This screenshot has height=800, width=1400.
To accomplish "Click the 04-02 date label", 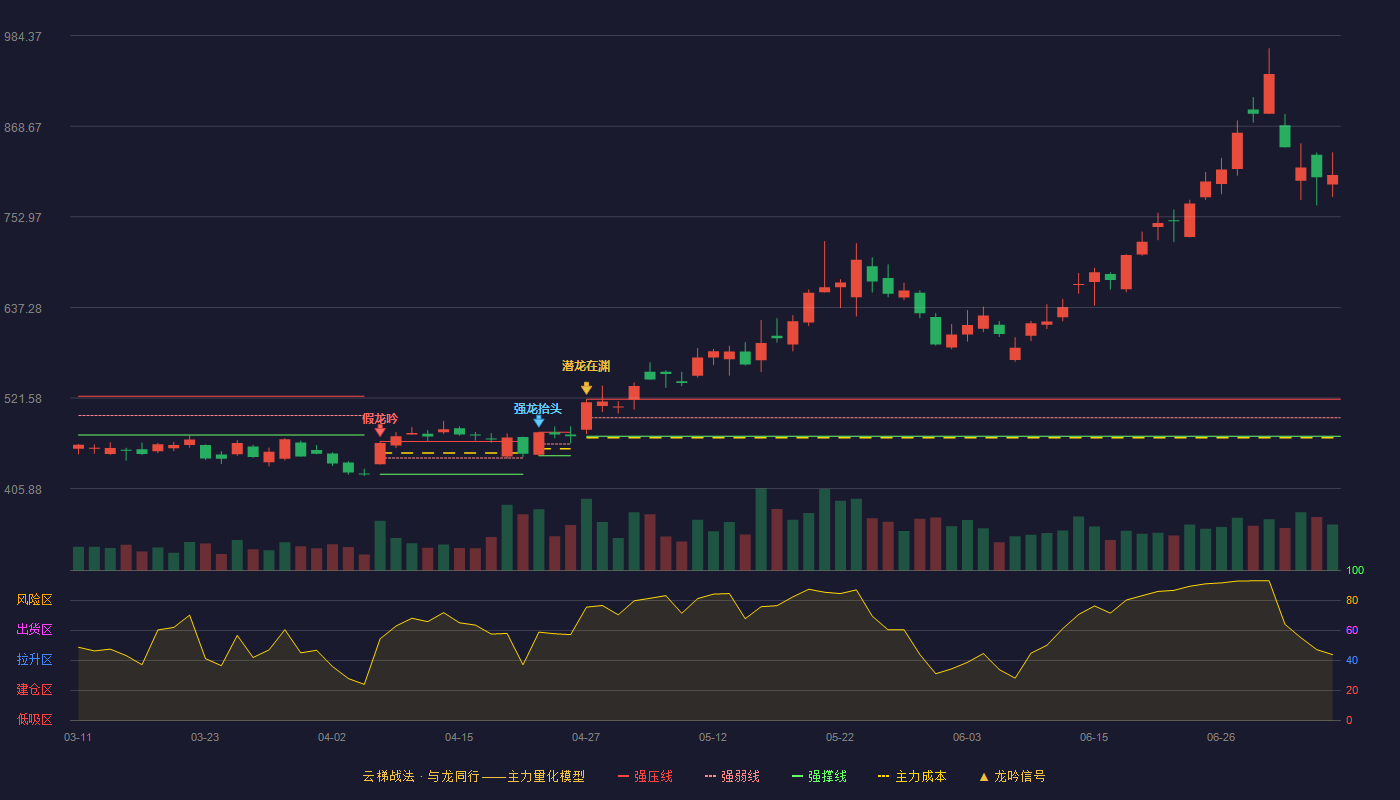I will [x=332, y=737].
